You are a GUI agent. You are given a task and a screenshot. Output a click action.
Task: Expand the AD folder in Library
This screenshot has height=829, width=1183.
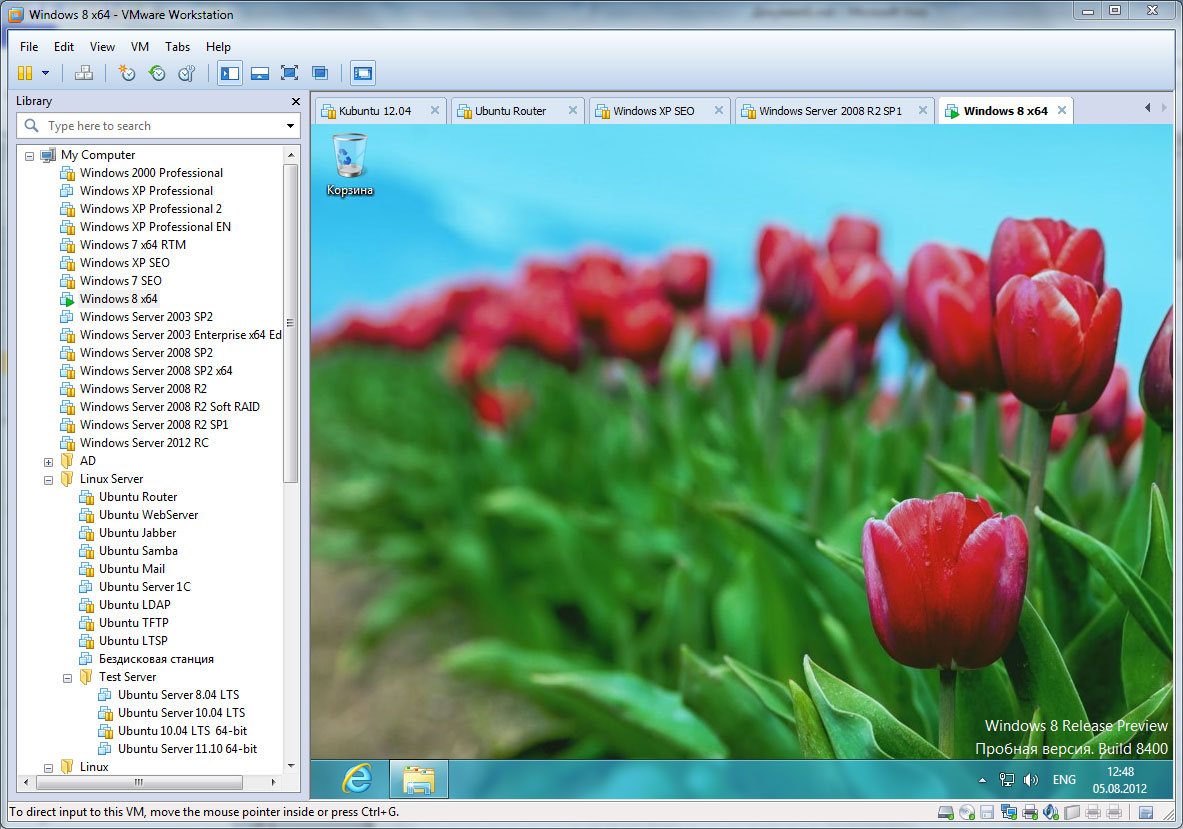(48, 461)
